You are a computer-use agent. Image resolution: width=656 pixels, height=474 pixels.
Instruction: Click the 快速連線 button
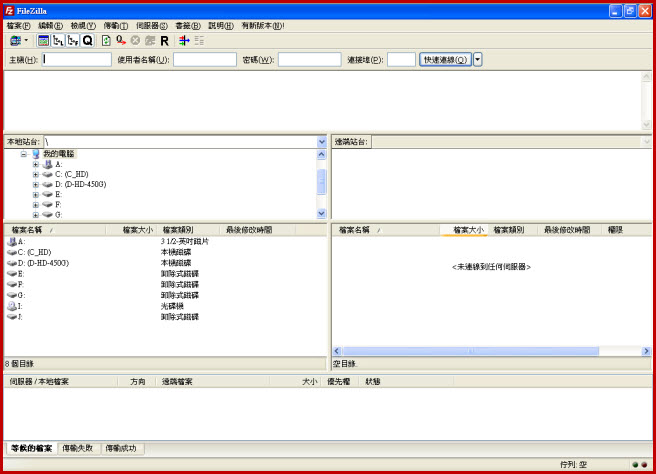click(445, 60)
